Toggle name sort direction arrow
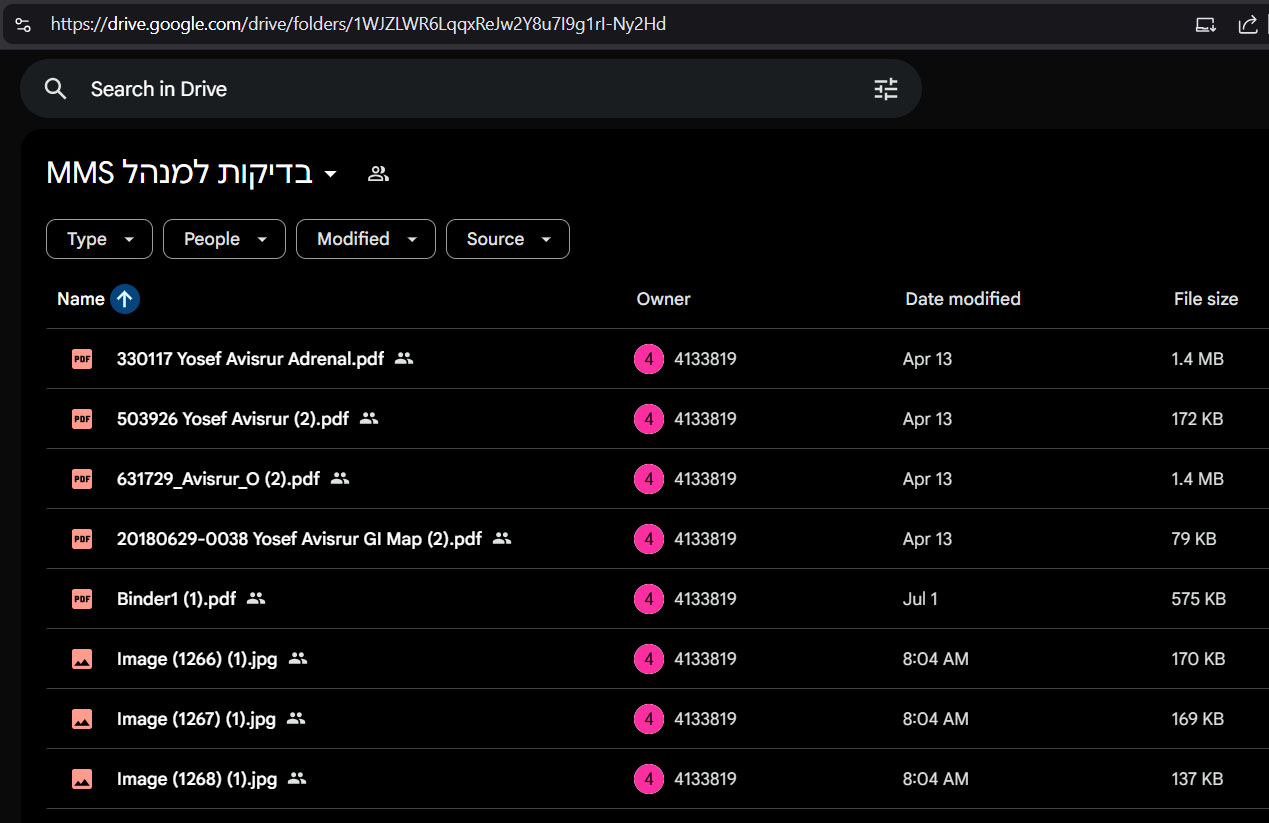This screenshot has width=1269, height=823. click(125, 299)
